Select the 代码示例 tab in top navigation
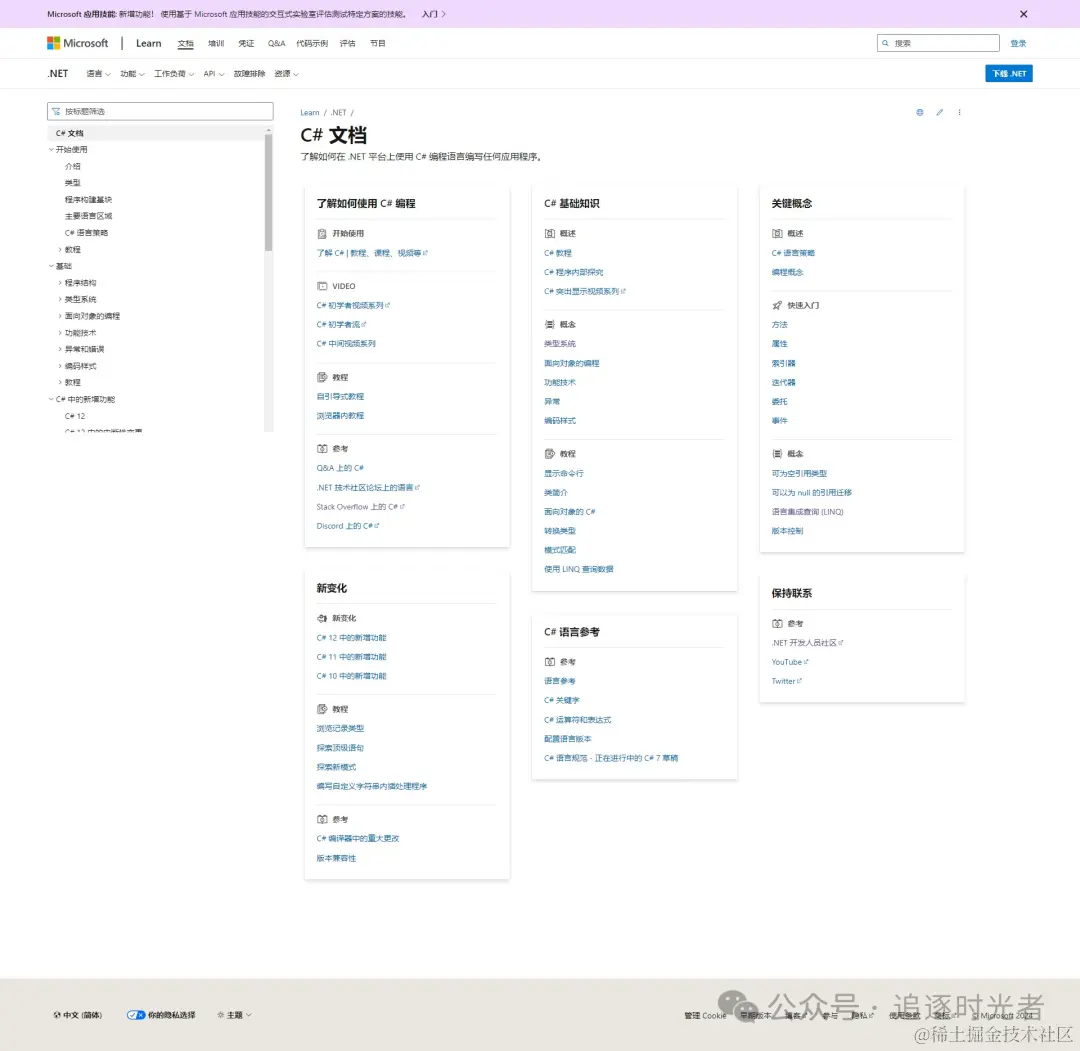This screenshot has width=1080, height=1051. [312, 43]
